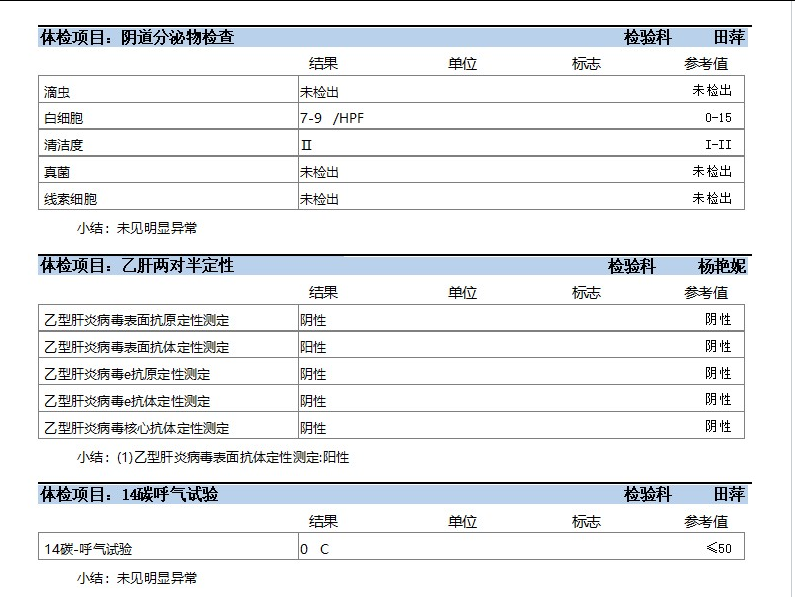Click the 白细胞 reference range 0-15
The height and width of the screenshot is (597, 795).
click(x=718, y=117)
